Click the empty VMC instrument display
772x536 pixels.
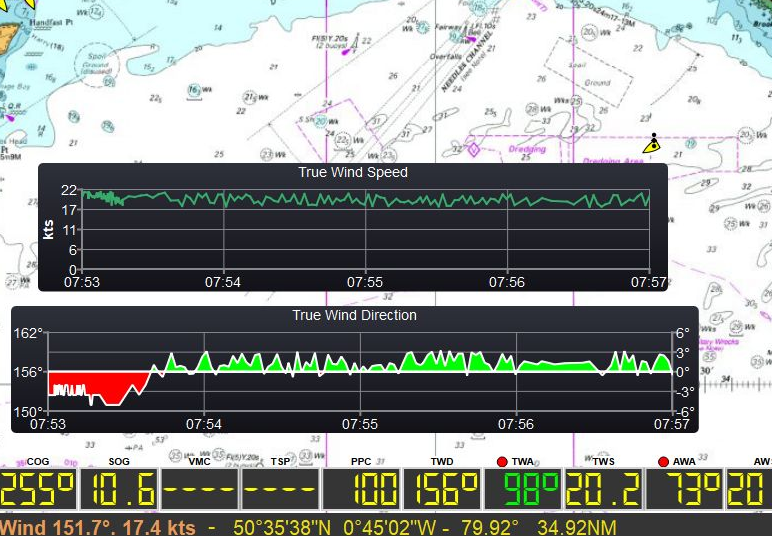[199, 490]
